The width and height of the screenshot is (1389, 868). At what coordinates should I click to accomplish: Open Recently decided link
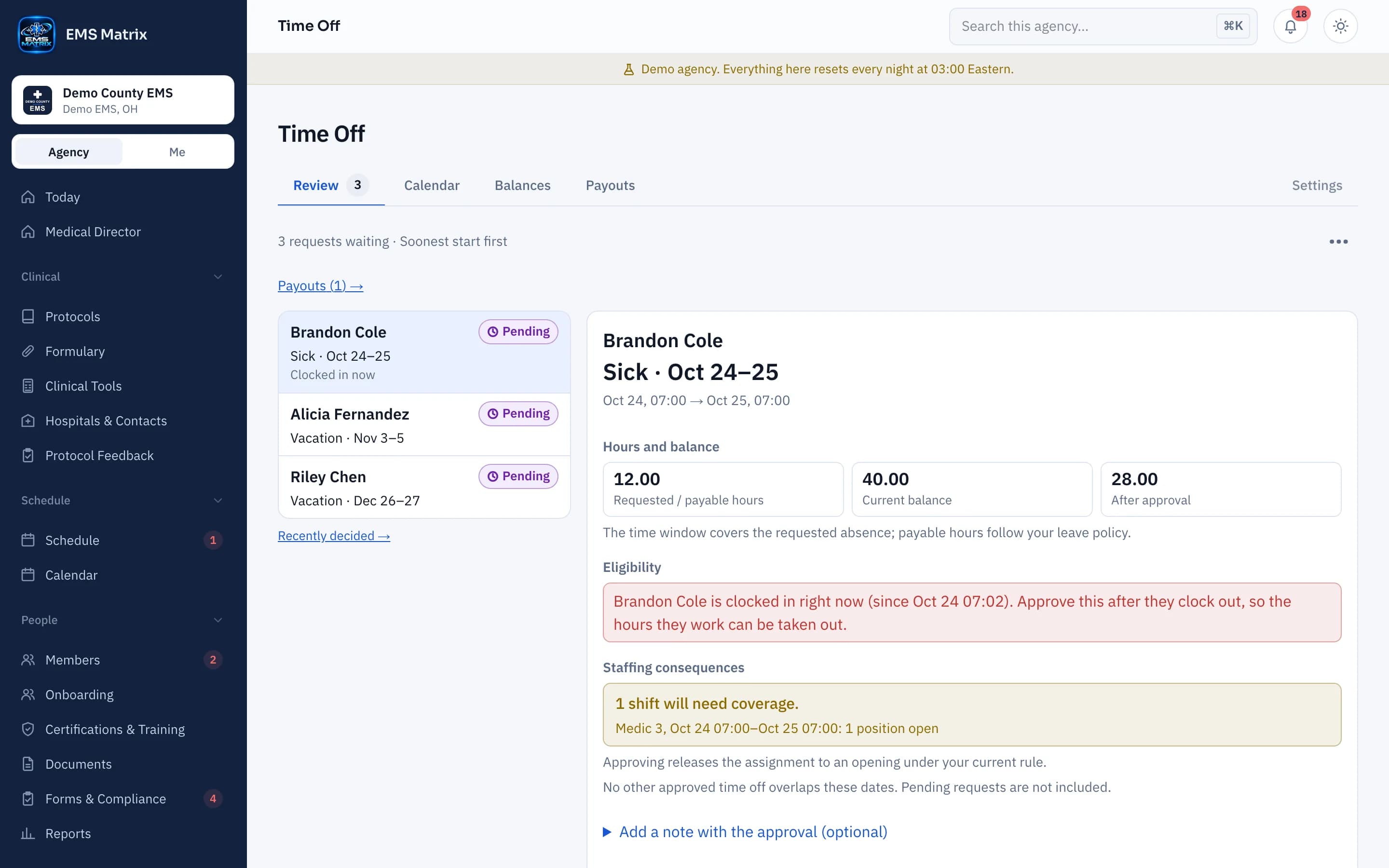(x=334, y=536)
